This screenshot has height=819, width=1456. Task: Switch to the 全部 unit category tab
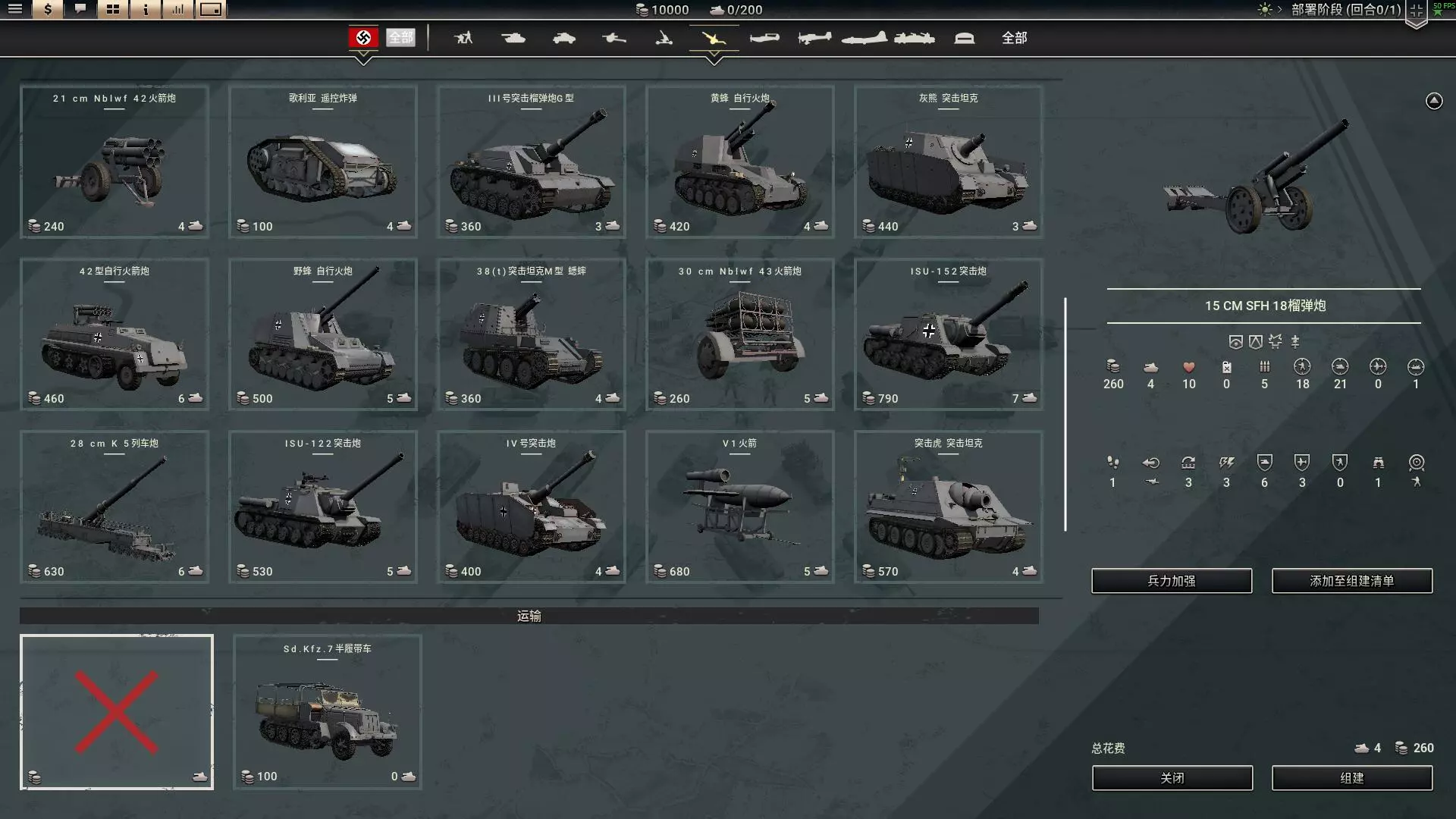pyautogui.click(x=1014, y=37)
